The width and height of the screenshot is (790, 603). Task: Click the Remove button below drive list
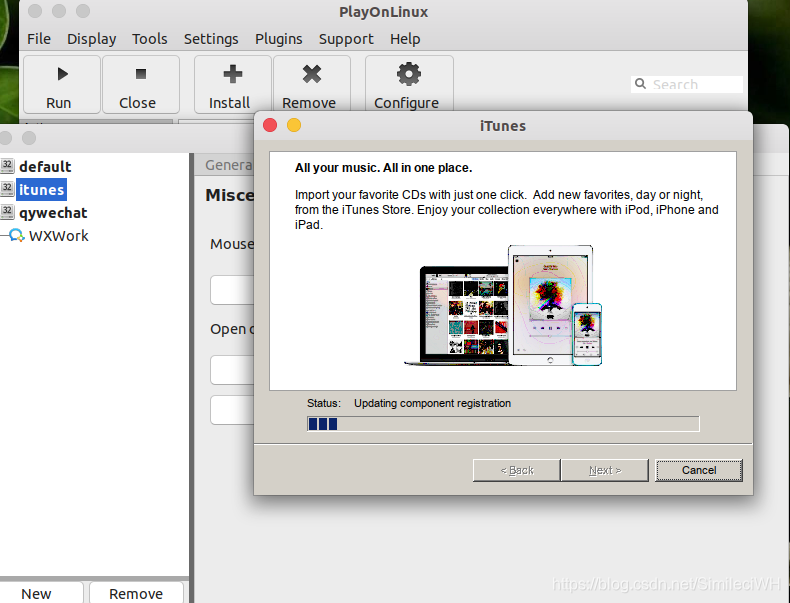(x=136, y=593)
